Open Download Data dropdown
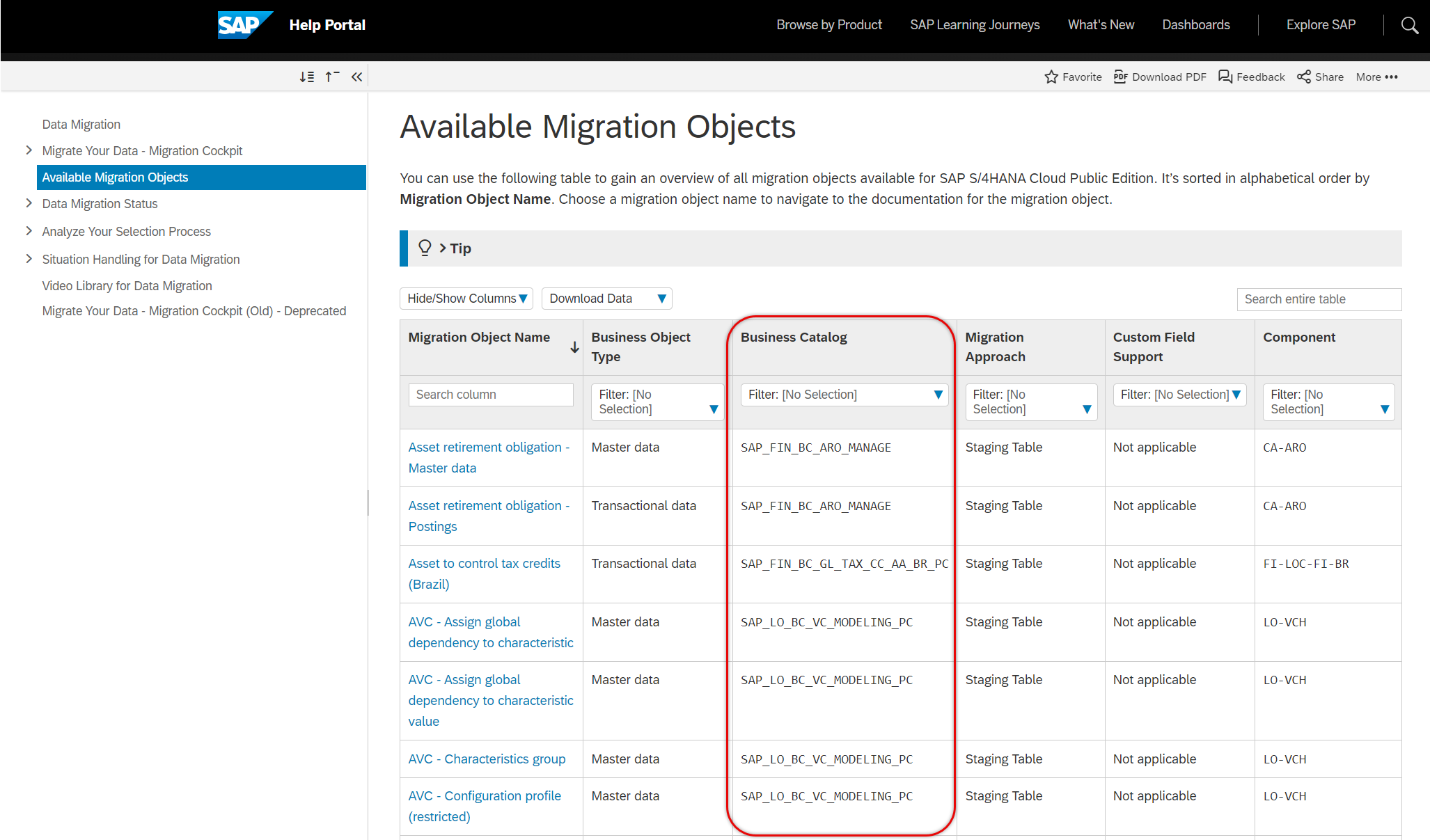This screenshot has height=840, width=1430. click(x=606, y=299)
